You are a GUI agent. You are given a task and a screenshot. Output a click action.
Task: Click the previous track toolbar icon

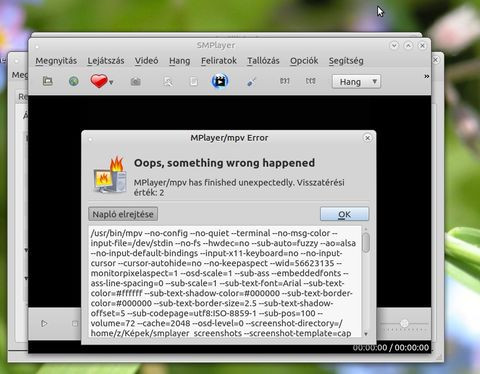pyautogui.click(x=284, y=81)
